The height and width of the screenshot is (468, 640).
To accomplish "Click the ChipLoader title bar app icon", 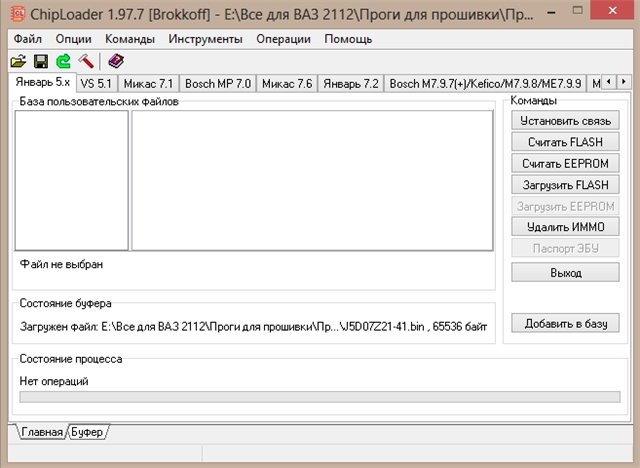I will 18,13.
